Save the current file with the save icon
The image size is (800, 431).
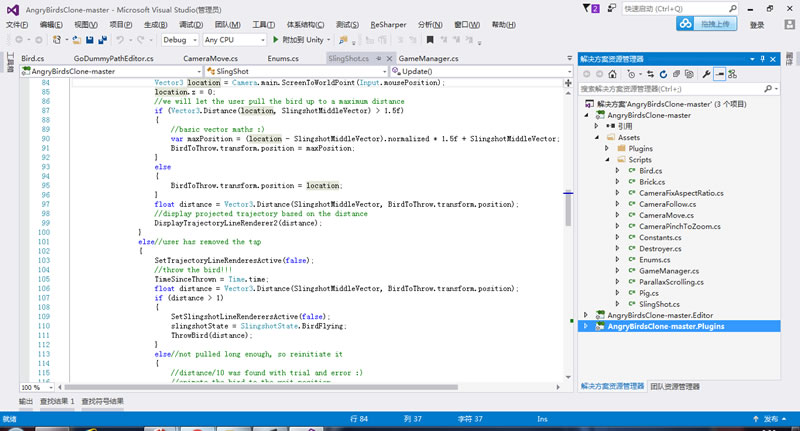[x=89, y=39]
